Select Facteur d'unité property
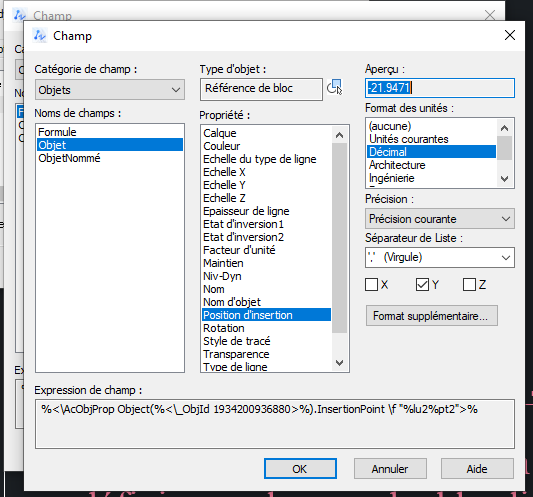The height and width of the screenshot is (497, 533). click(x=266, y=250)
